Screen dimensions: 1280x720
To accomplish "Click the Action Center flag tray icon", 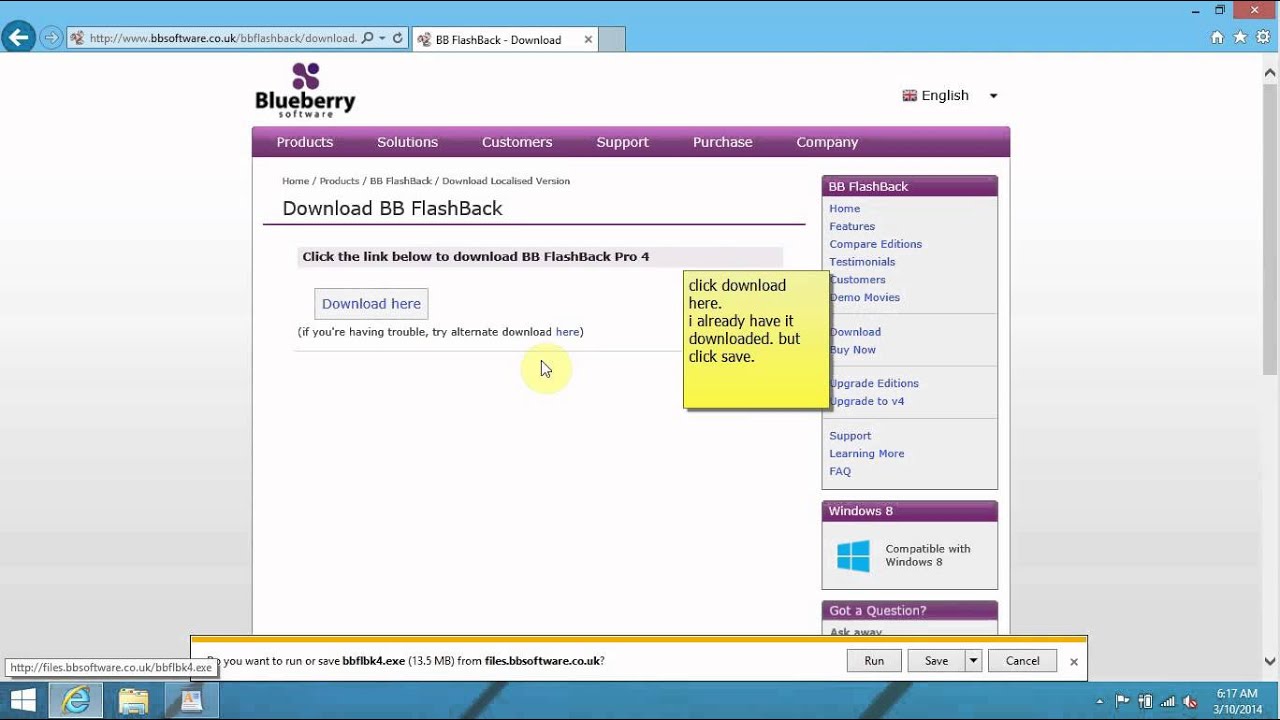I will click(1122, 701).
